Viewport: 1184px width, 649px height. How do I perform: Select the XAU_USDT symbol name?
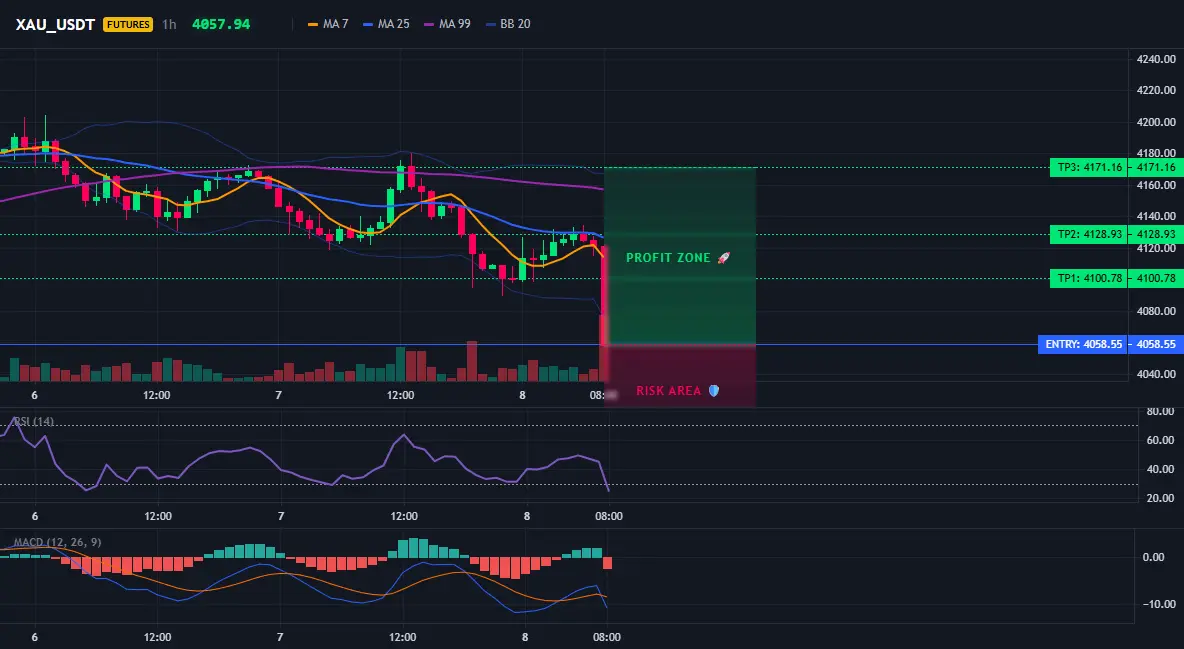tap(55, 24)
